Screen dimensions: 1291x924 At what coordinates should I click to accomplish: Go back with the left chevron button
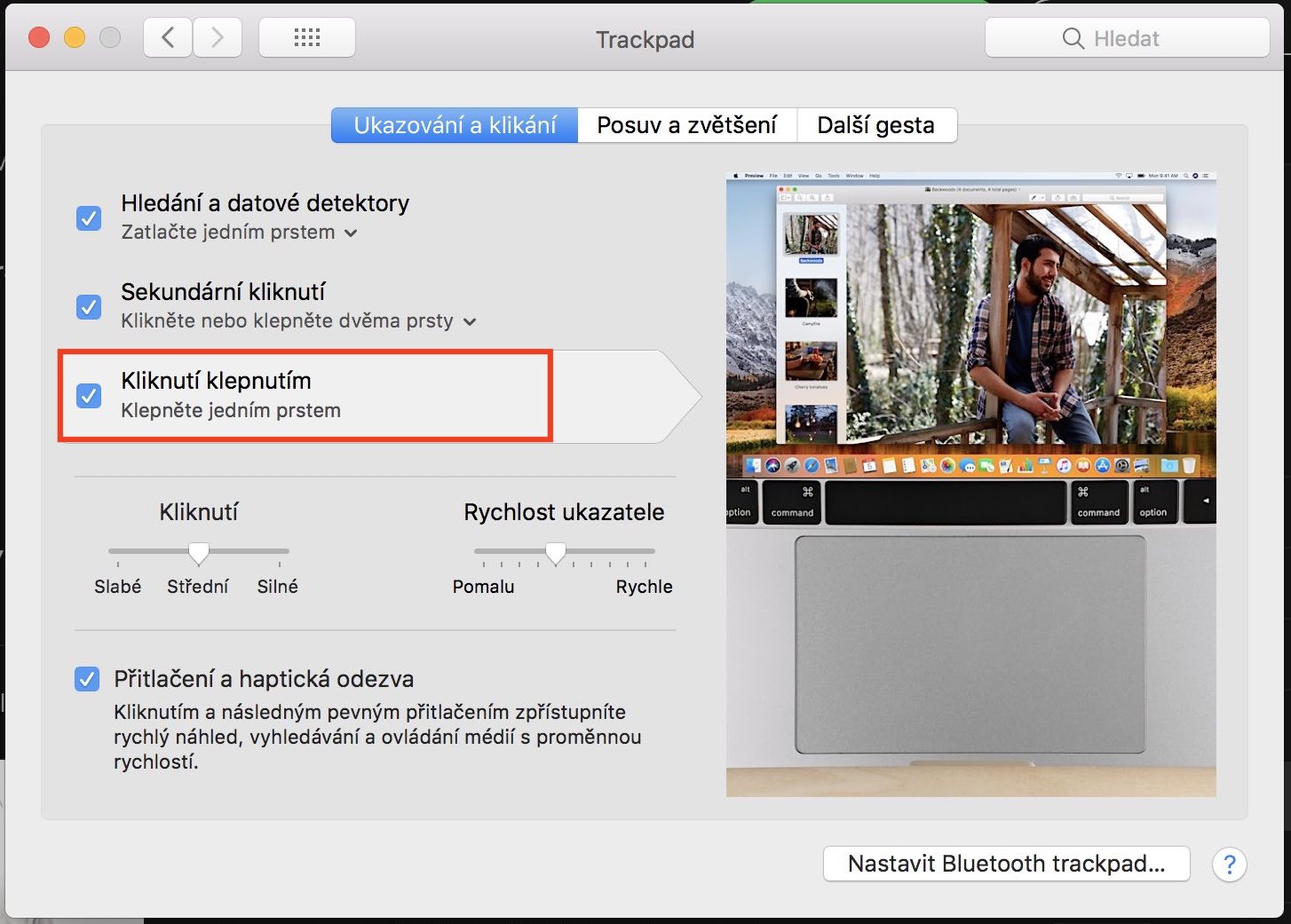[x=168, y=38]
